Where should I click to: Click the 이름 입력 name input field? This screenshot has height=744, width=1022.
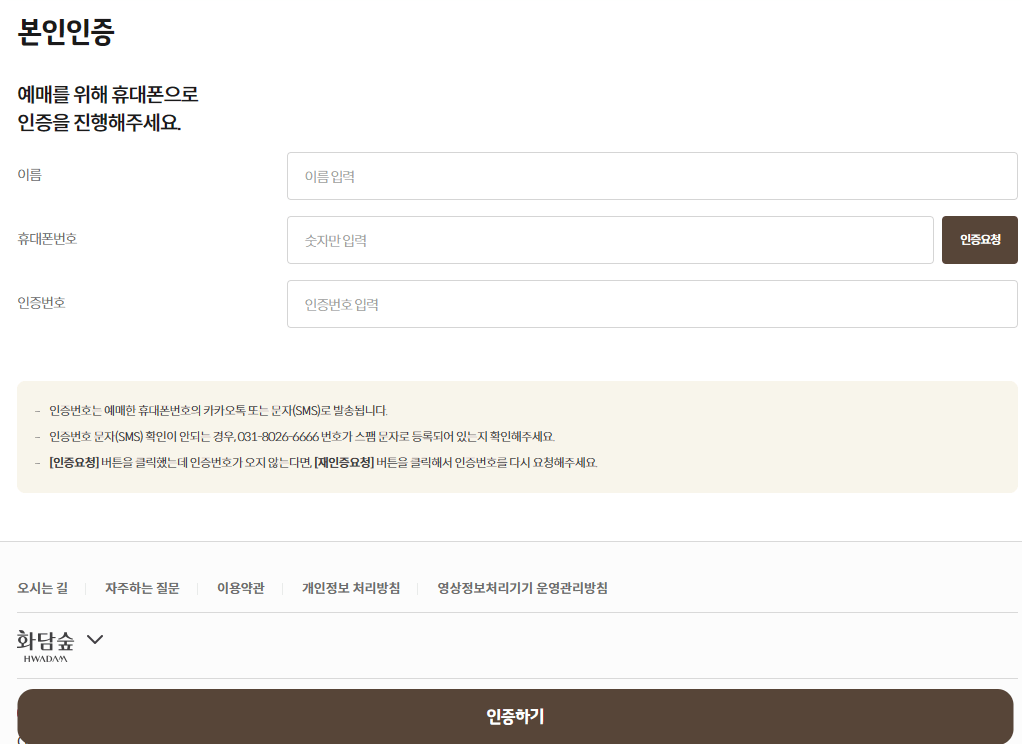point(651,176)
